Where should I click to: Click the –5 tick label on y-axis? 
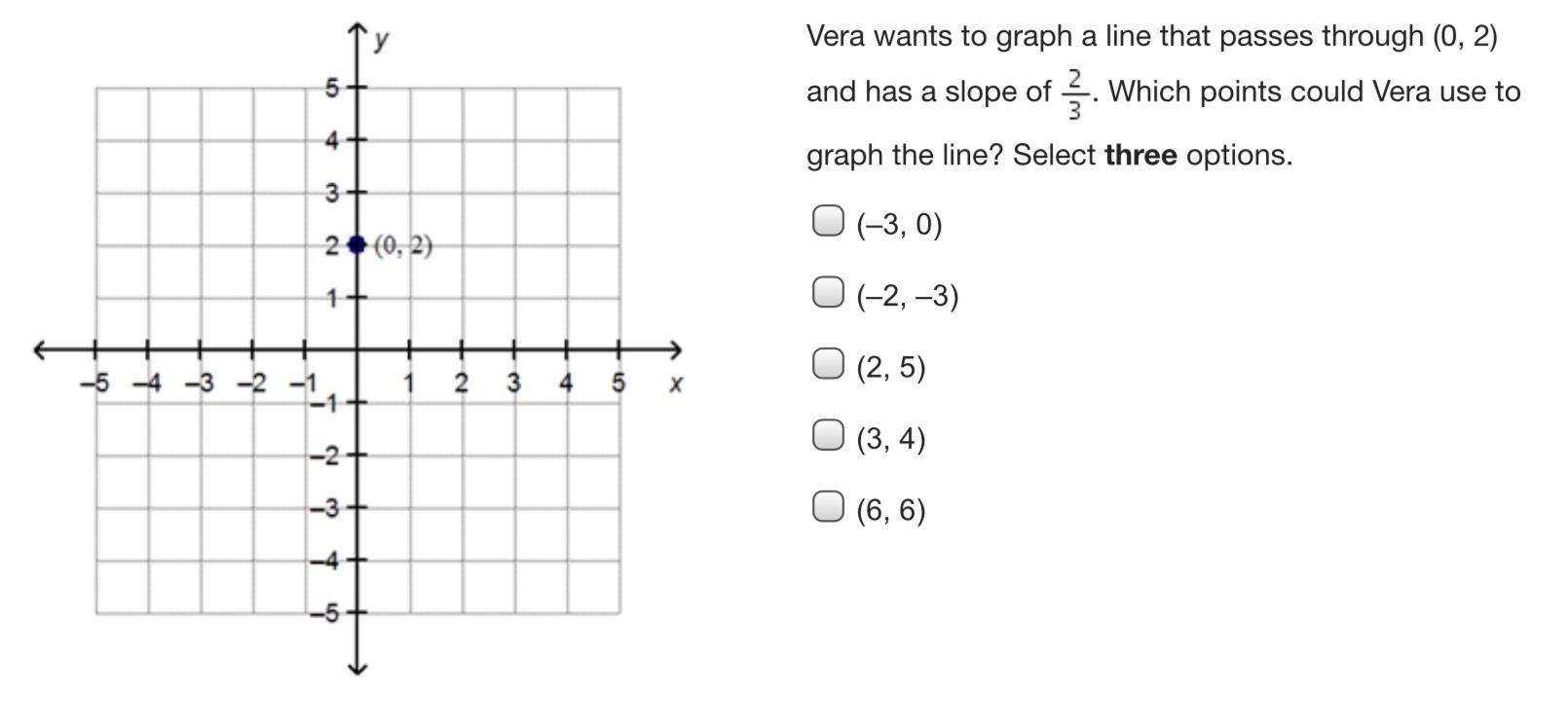[324, 614]
